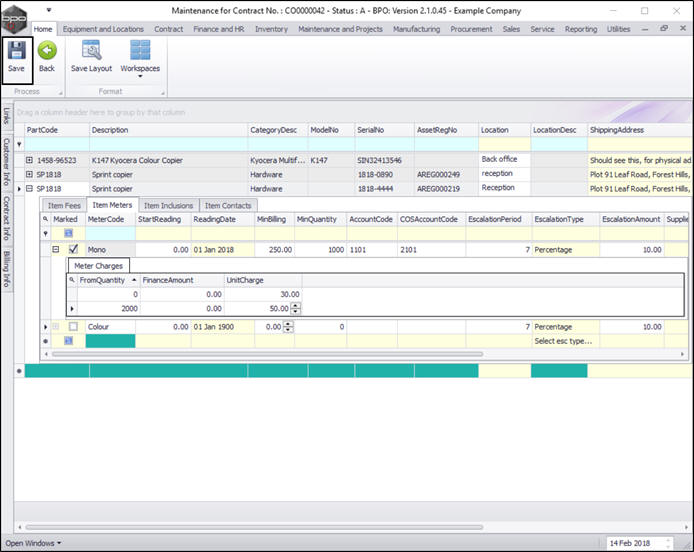Tick the Marked checkbox for Colour meter
This screenshot has width=694, height=552.
pyautogui.click(x=73, y=327)
